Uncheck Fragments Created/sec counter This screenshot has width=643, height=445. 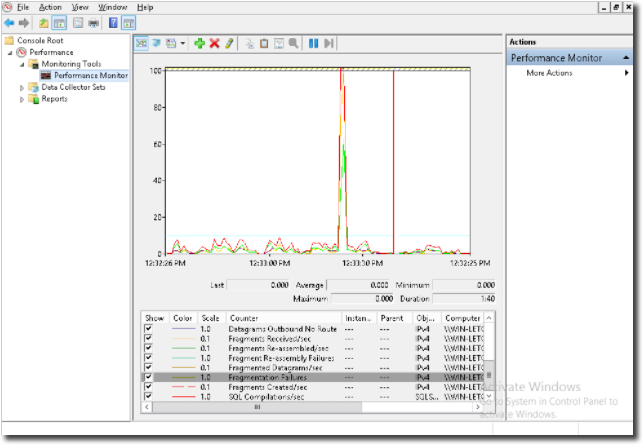point(148,386)
